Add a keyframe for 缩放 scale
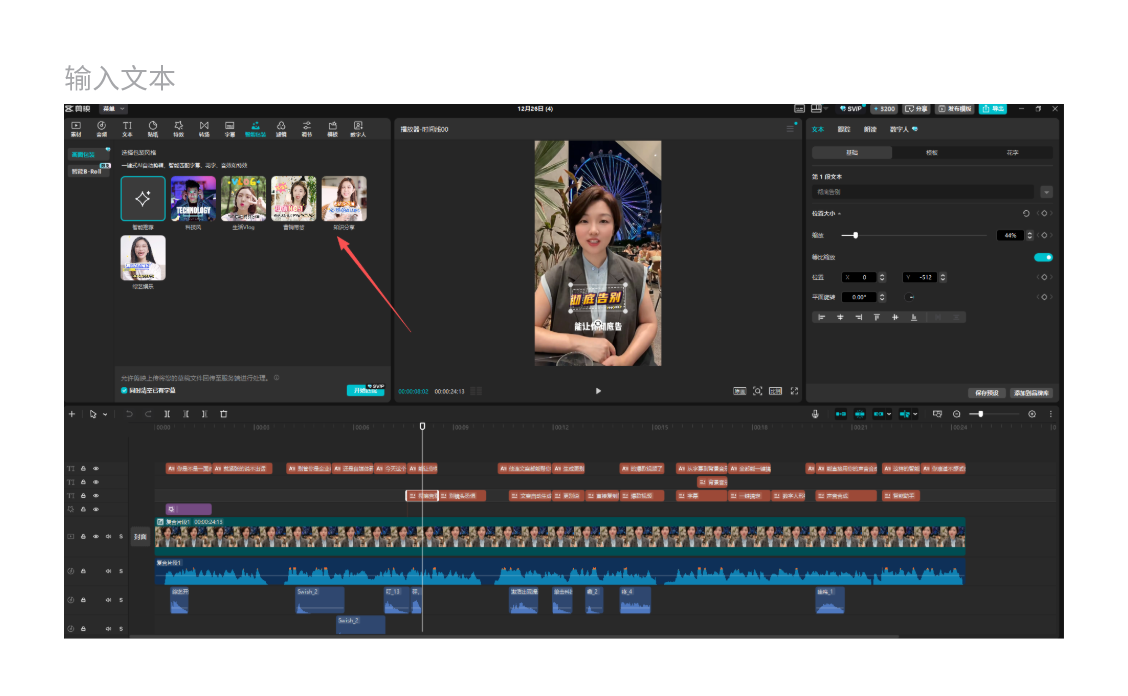 click(x=1044, y=235)
